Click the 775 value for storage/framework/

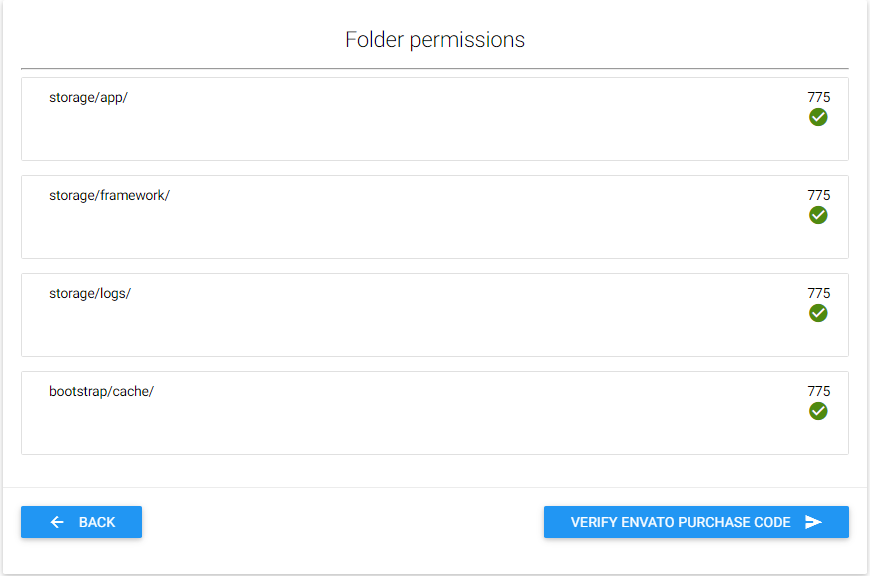pos(819,195)
